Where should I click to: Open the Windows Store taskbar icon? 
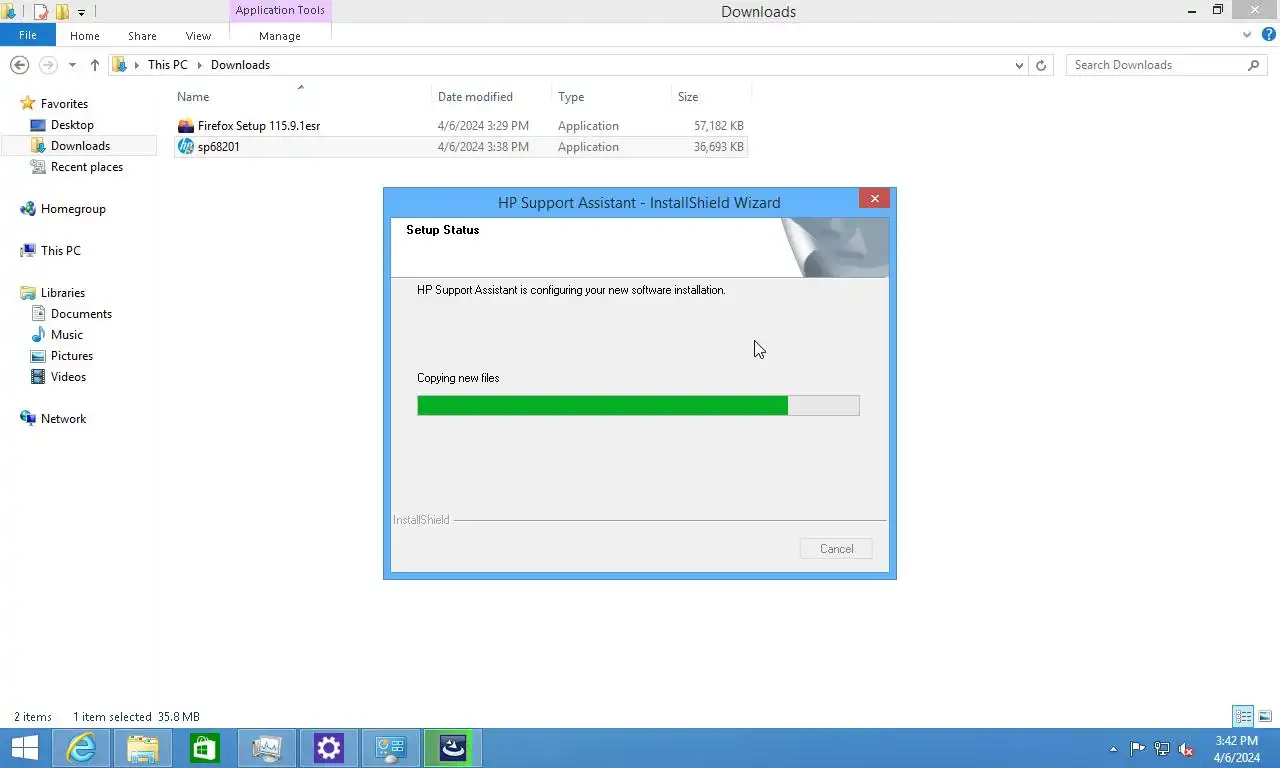[x=205, y=748]
